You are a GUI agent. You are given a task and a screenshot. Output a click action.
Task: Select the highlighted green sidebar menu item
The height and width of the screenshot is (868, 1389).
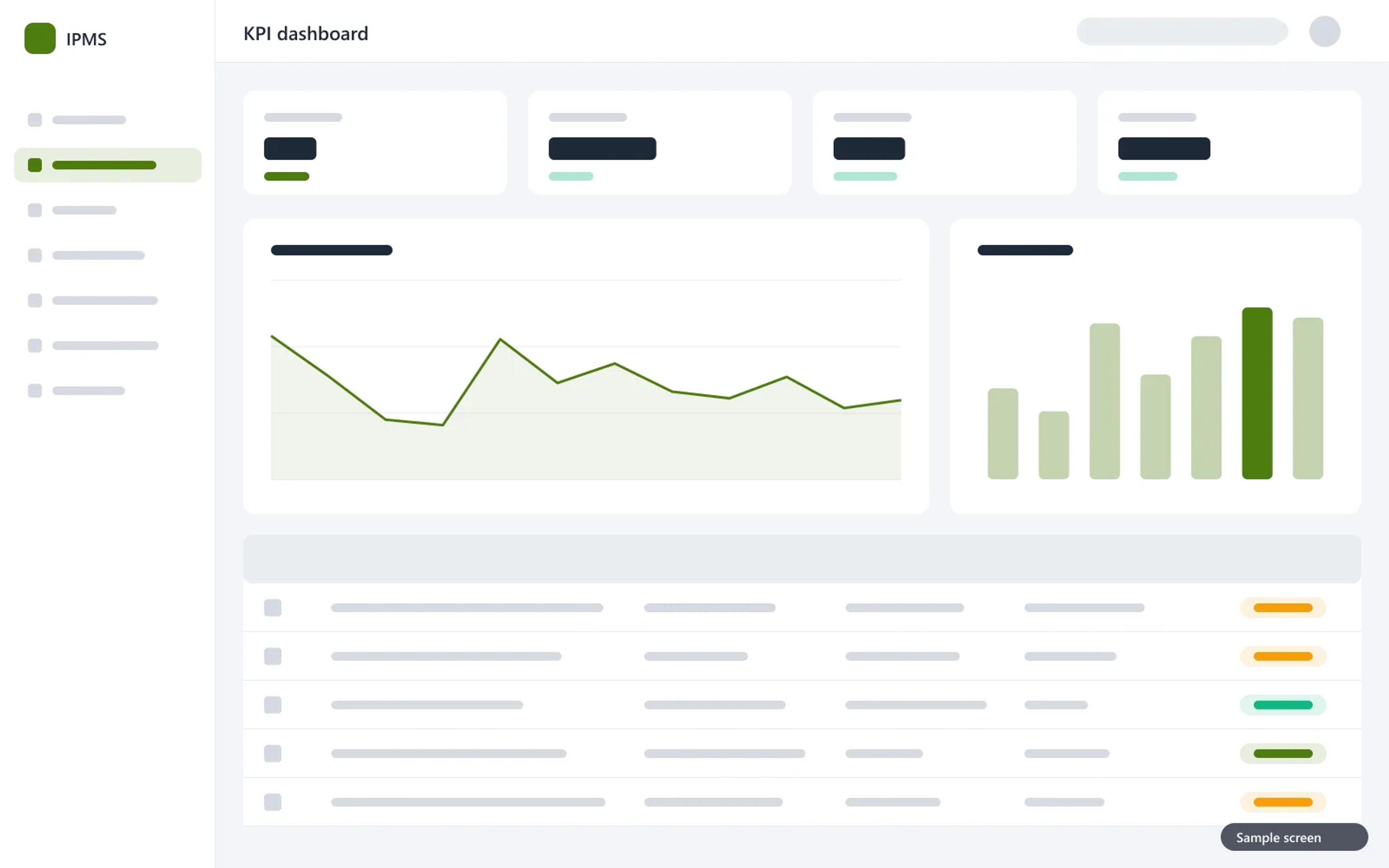(x=108, y=165)
